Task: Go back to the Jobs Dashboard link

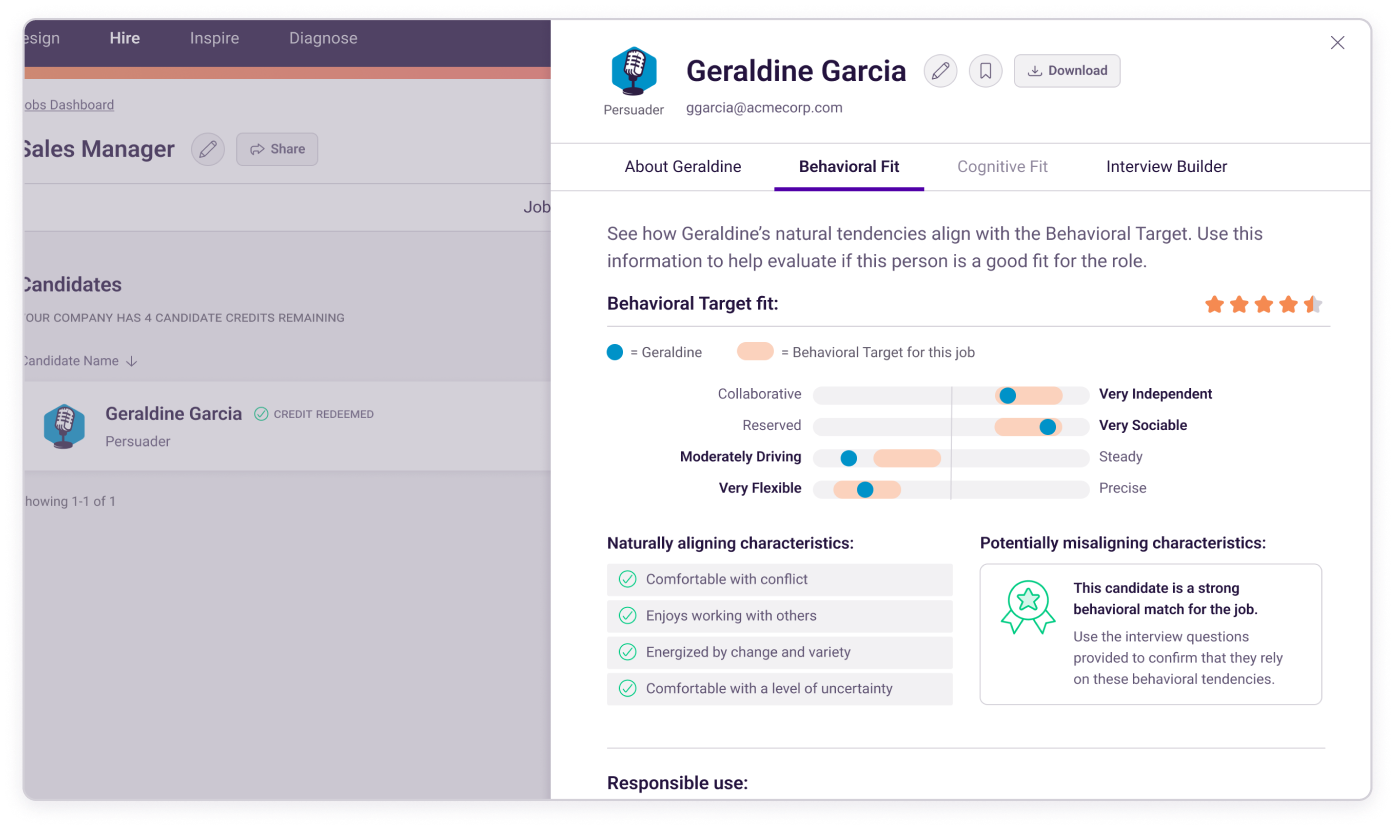Action: (68, 105)
